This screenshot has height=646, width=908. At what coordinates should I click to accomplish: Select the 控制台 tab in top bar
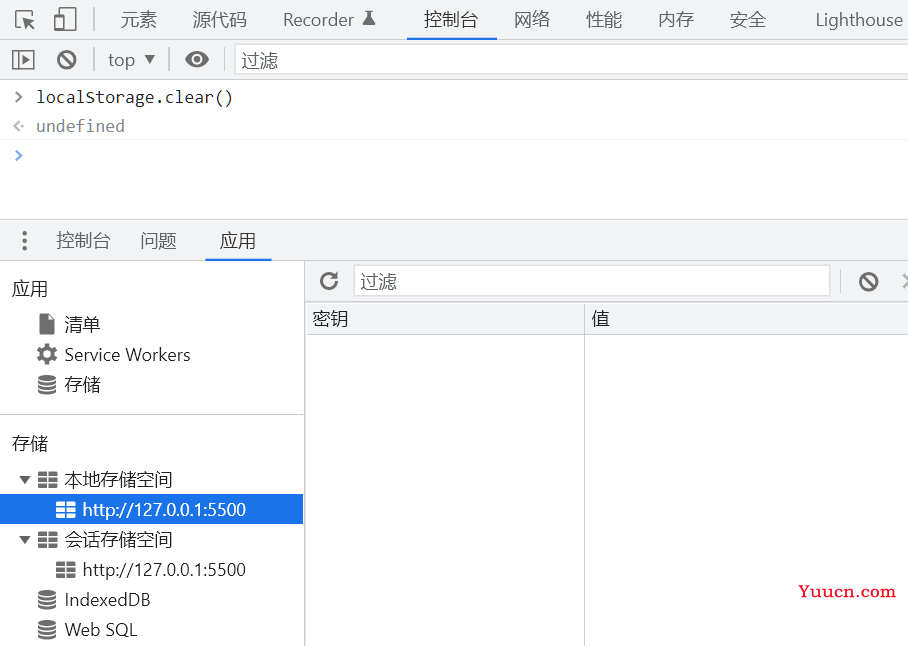click(x=451, y=20)
